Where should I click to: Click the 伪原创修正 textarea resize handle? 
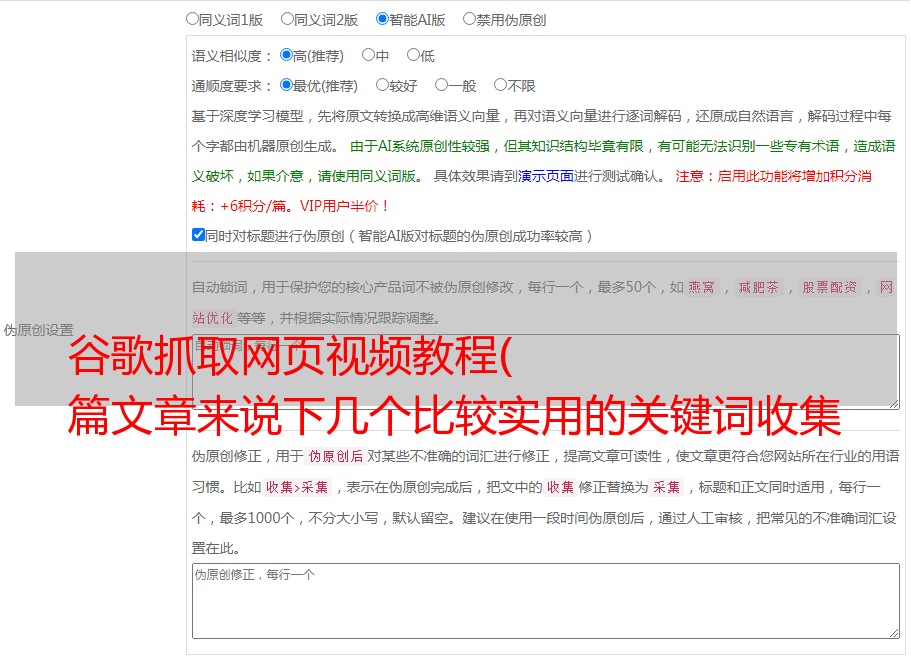coord(894,633)
